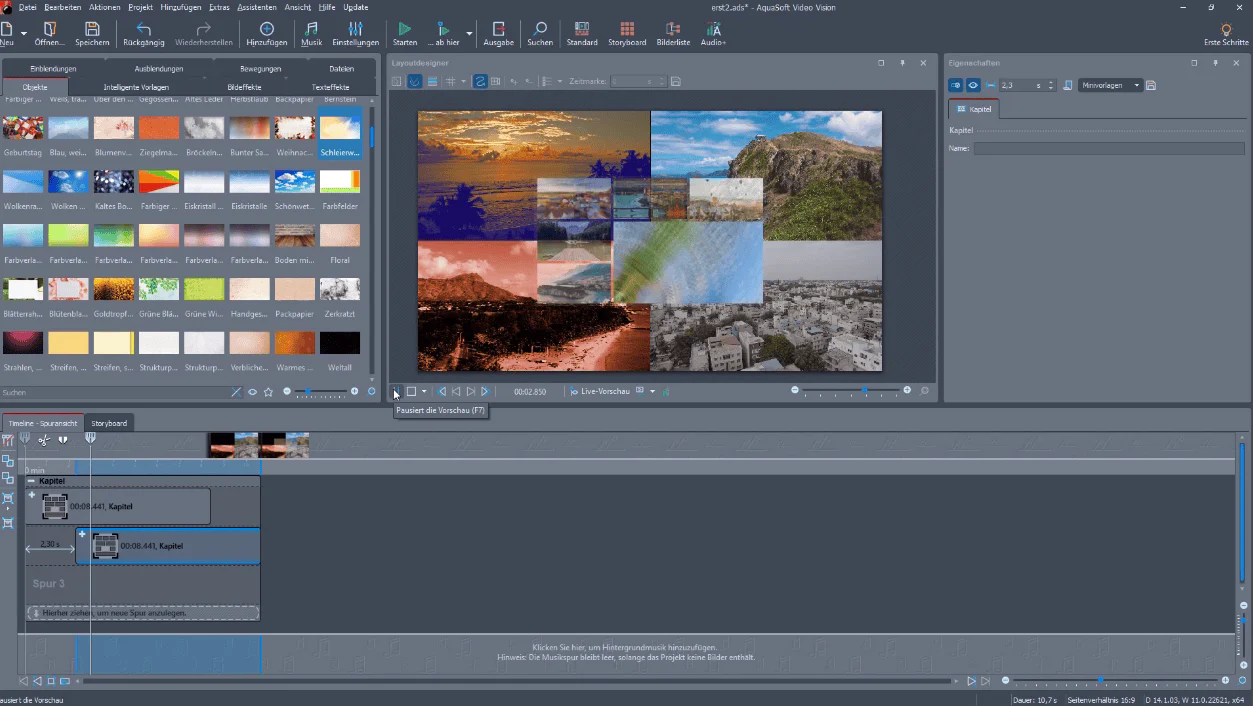Click 'Hierher ziehen' new track area
The height and width of the screenshot is (706, 1254).
pyautogui.click(x=143, y=612)
